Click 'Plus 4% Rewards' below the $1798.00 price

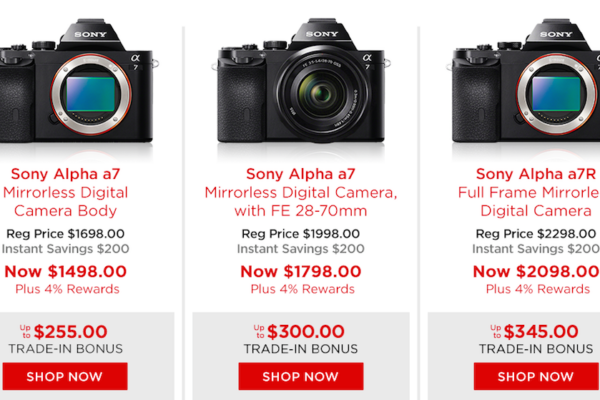click(300, 289)
